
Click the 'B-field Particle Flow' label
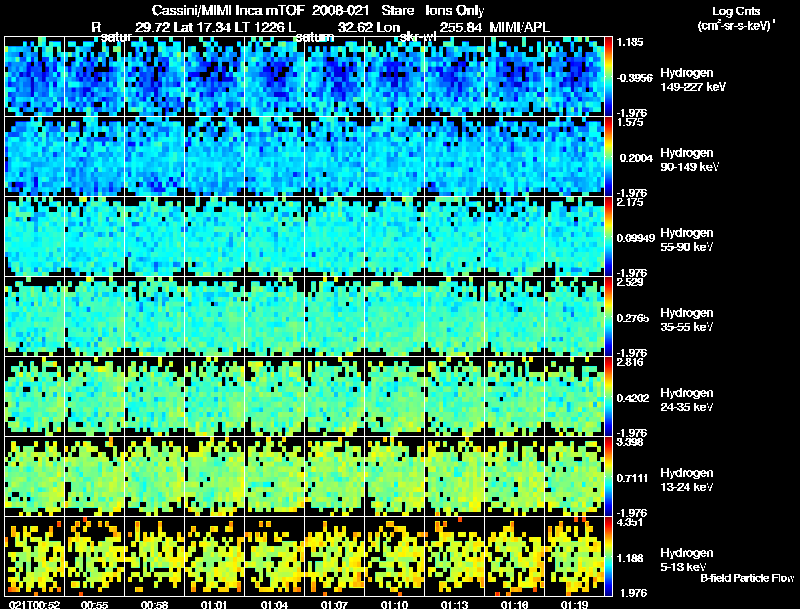(747, 578)
